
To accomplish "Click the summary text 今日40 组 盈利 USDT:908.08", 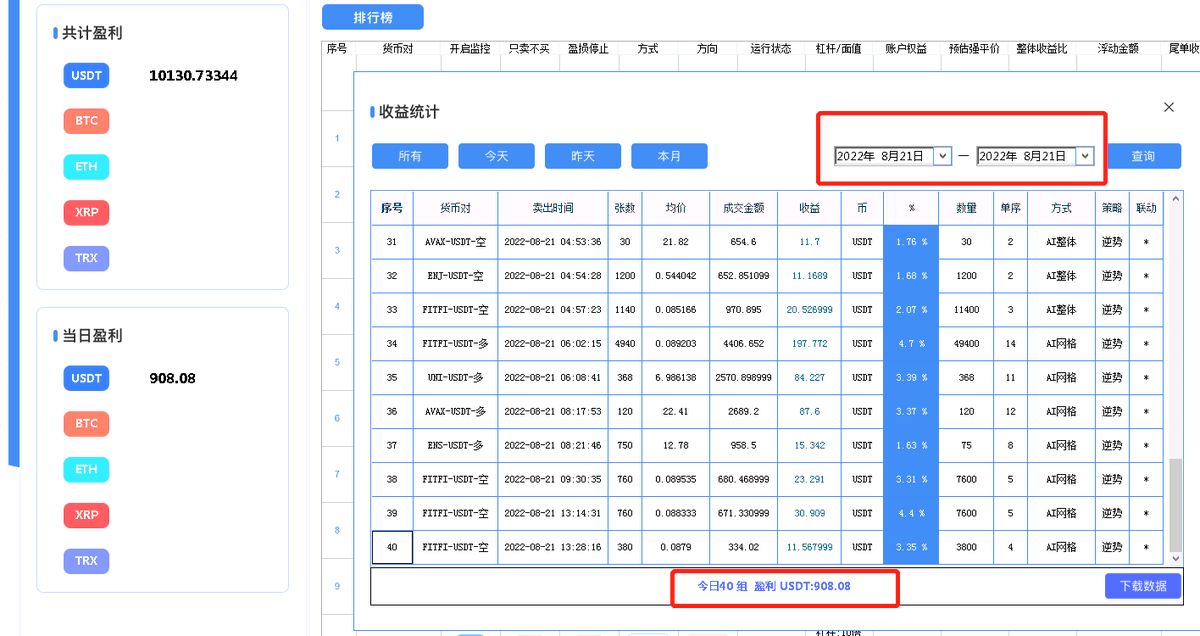I will [774, 586].
